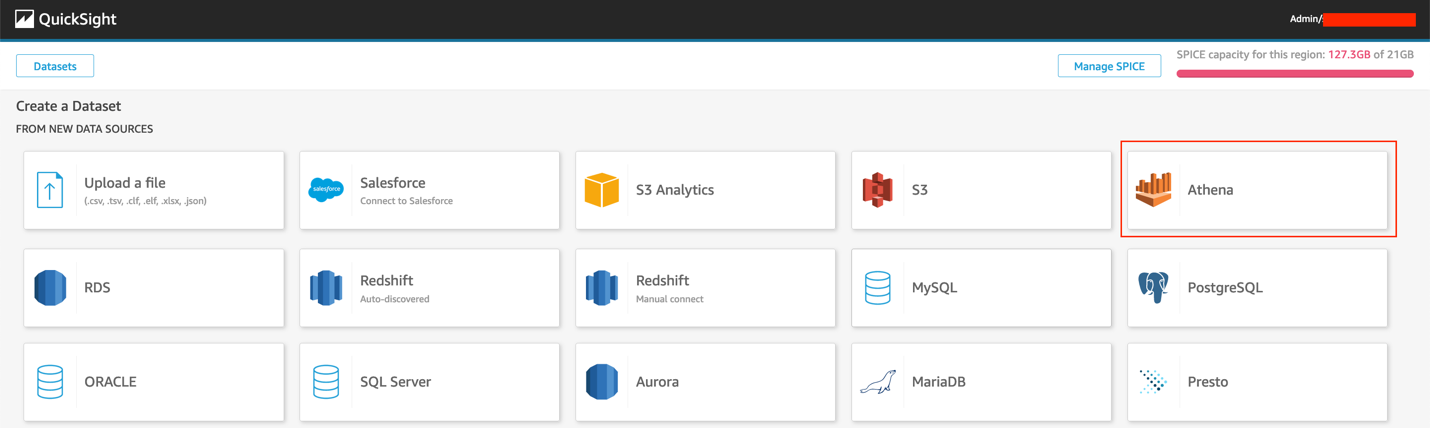
Task: Click the QuickSight title text
Action: pyautogui.click(x=78, y=19)
